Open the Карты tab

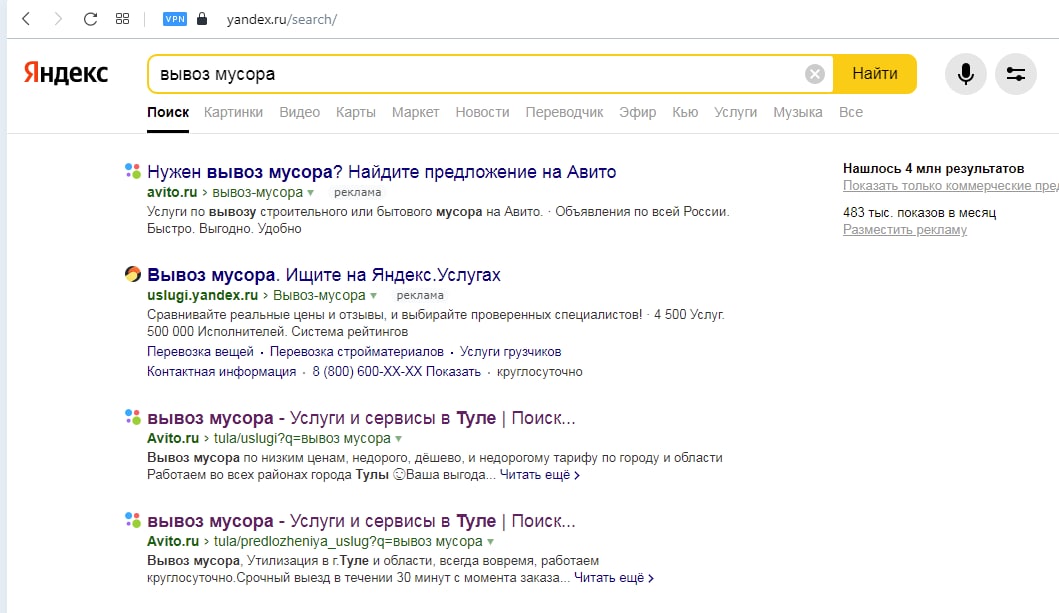coord(355,112)
